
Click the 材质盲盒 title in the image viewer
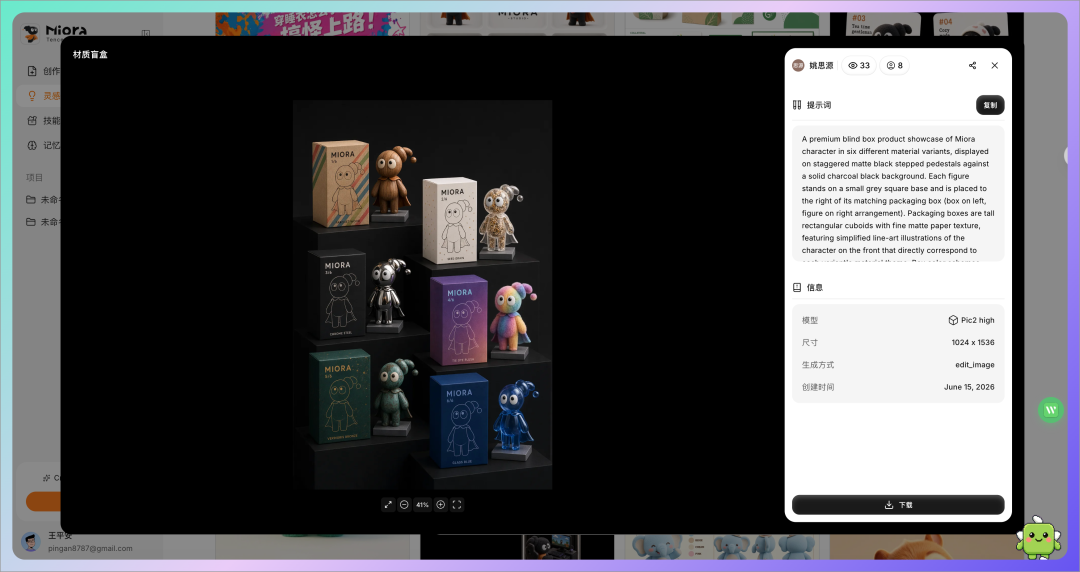pos(90,54)
